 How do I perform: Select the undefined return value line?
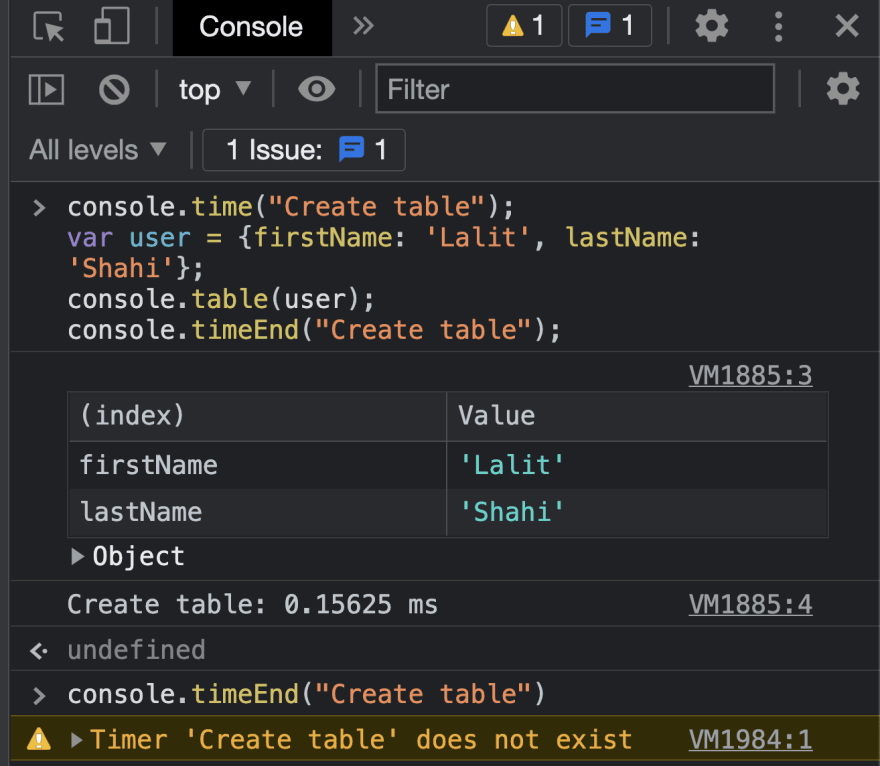[136, 650]
